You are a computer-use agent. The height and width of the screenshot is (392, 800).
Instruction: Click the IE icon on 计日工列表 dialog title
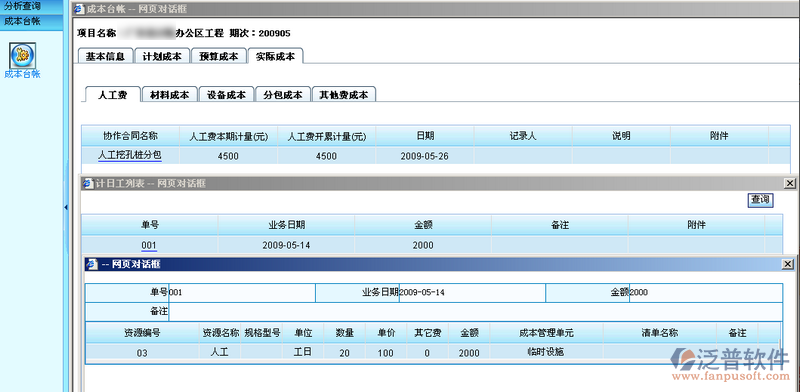tap(88, 183)
